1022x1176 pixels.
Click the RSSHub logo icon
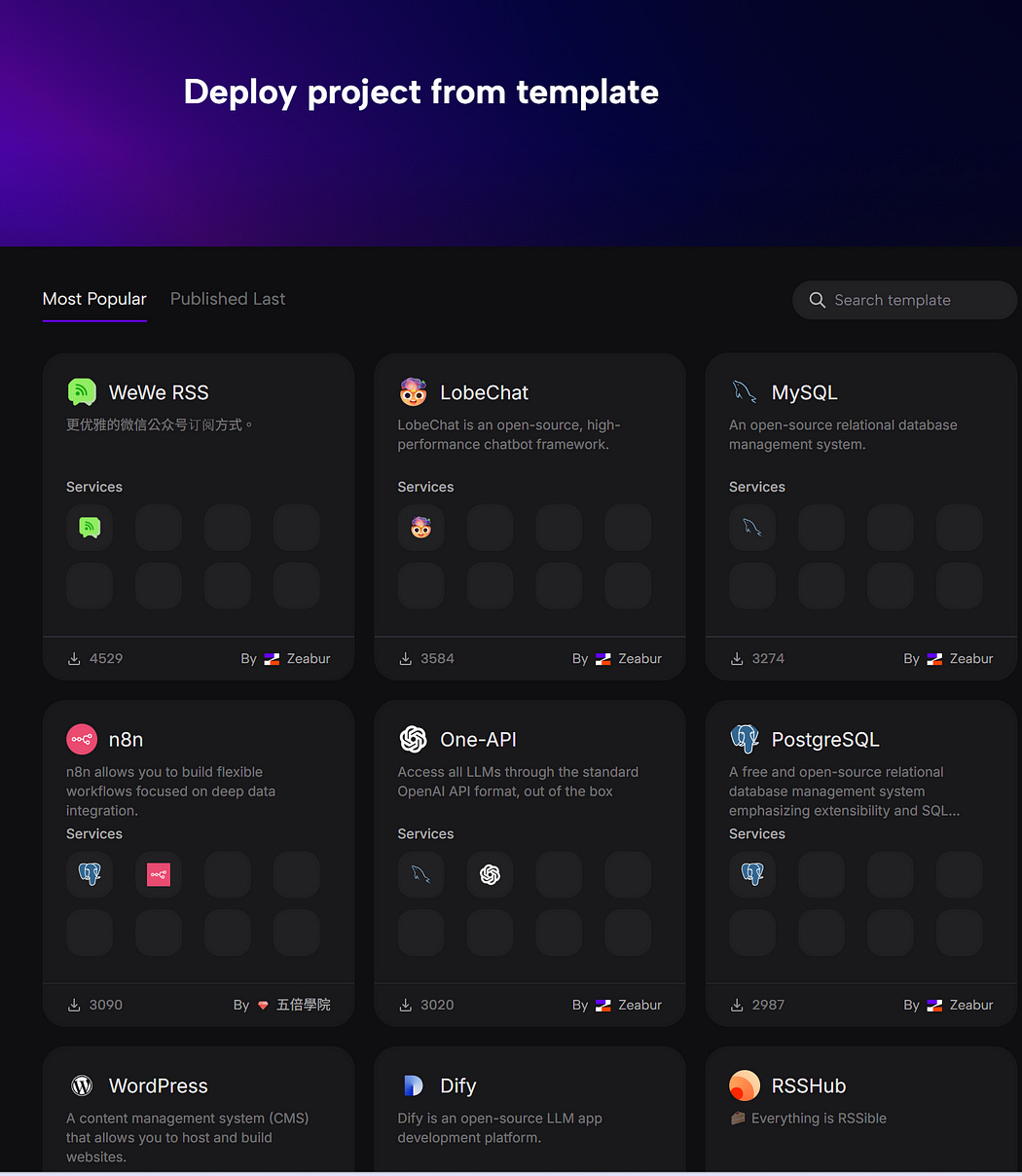point(745,1085)
